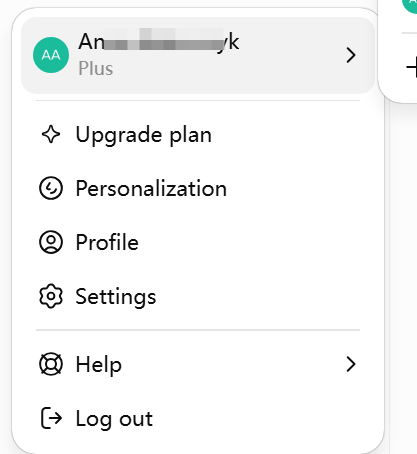This screenshot has width=417, height=454.
Task: Open the account row showing Plus plan
Action: click(198, 55)
